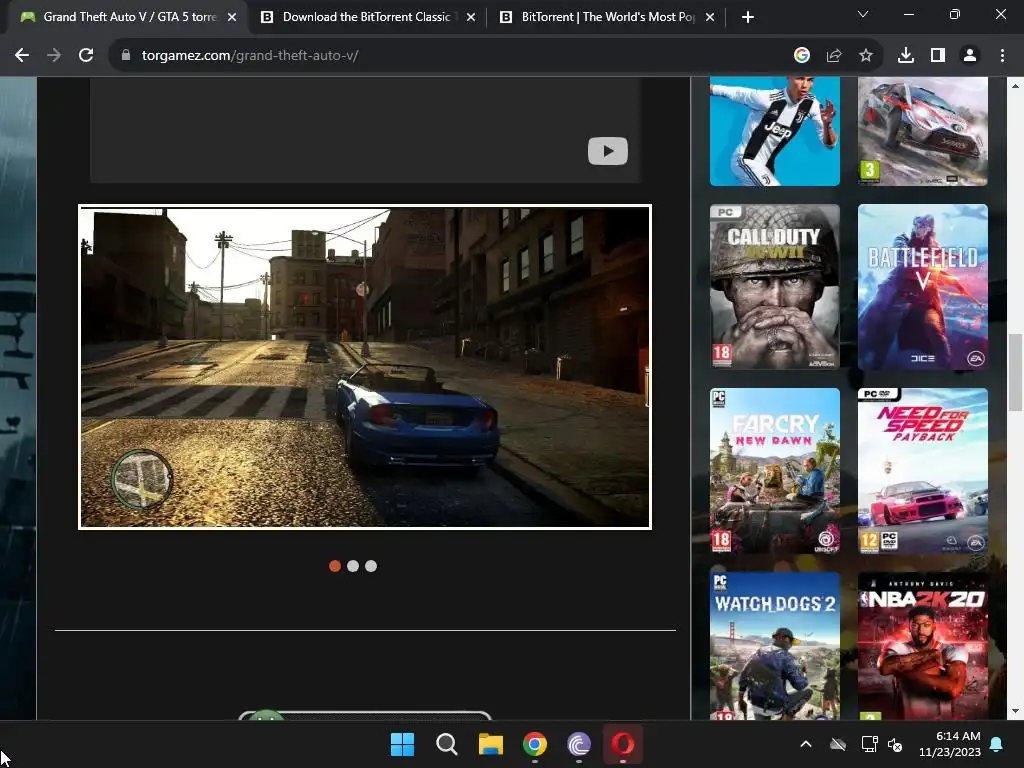Click the page vertical scrollbar thumb
Viewport: 1024px width, 768px height.
pos(1015,372)
